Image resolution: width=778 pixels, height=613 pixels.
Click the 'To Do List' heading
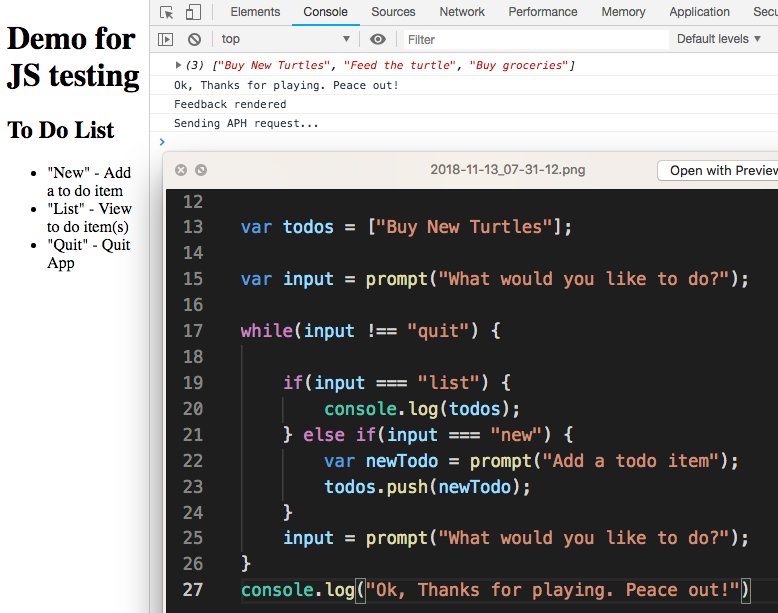point(61,130)
